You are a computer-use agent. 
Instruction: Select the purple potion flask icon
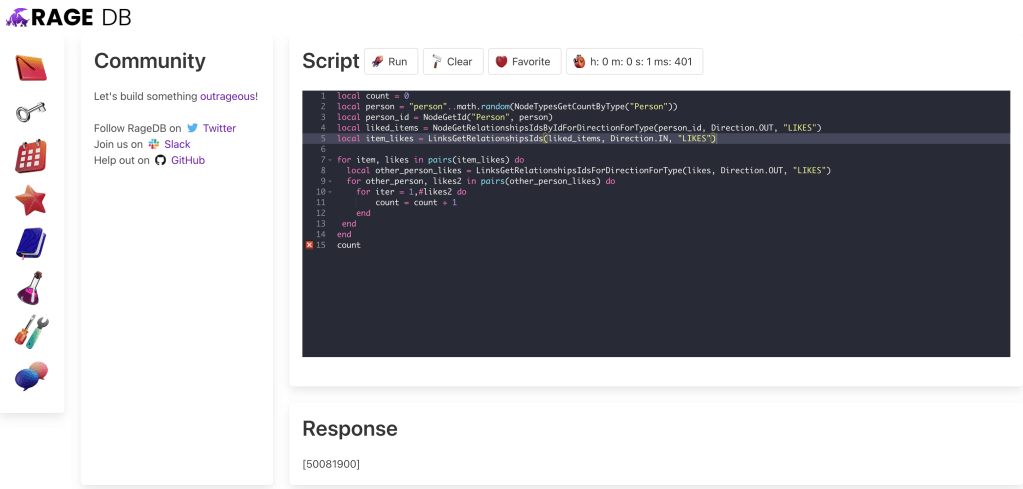[x=31, y=288]
